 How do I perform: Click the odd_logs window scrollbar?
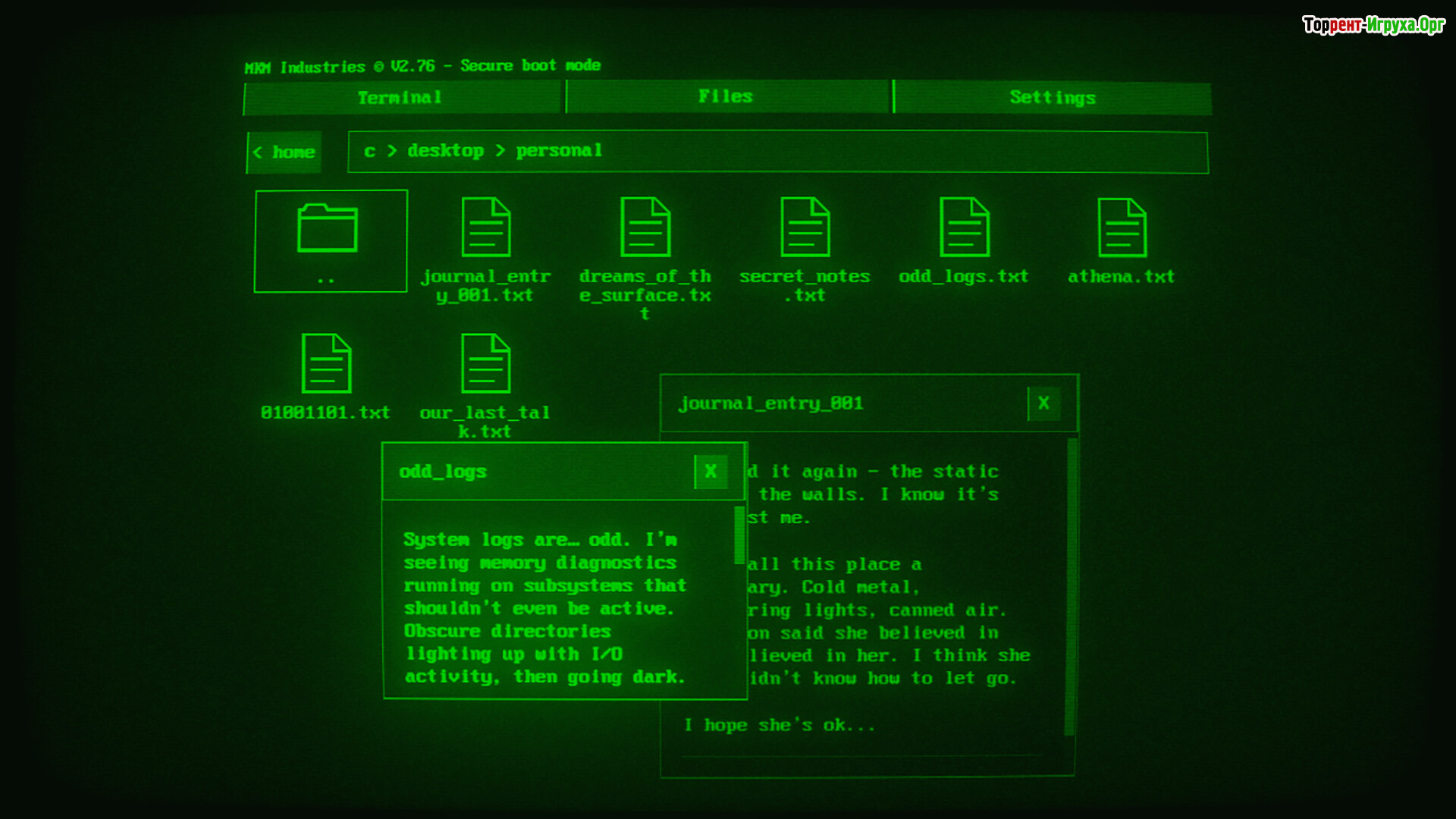pos(739,535)
